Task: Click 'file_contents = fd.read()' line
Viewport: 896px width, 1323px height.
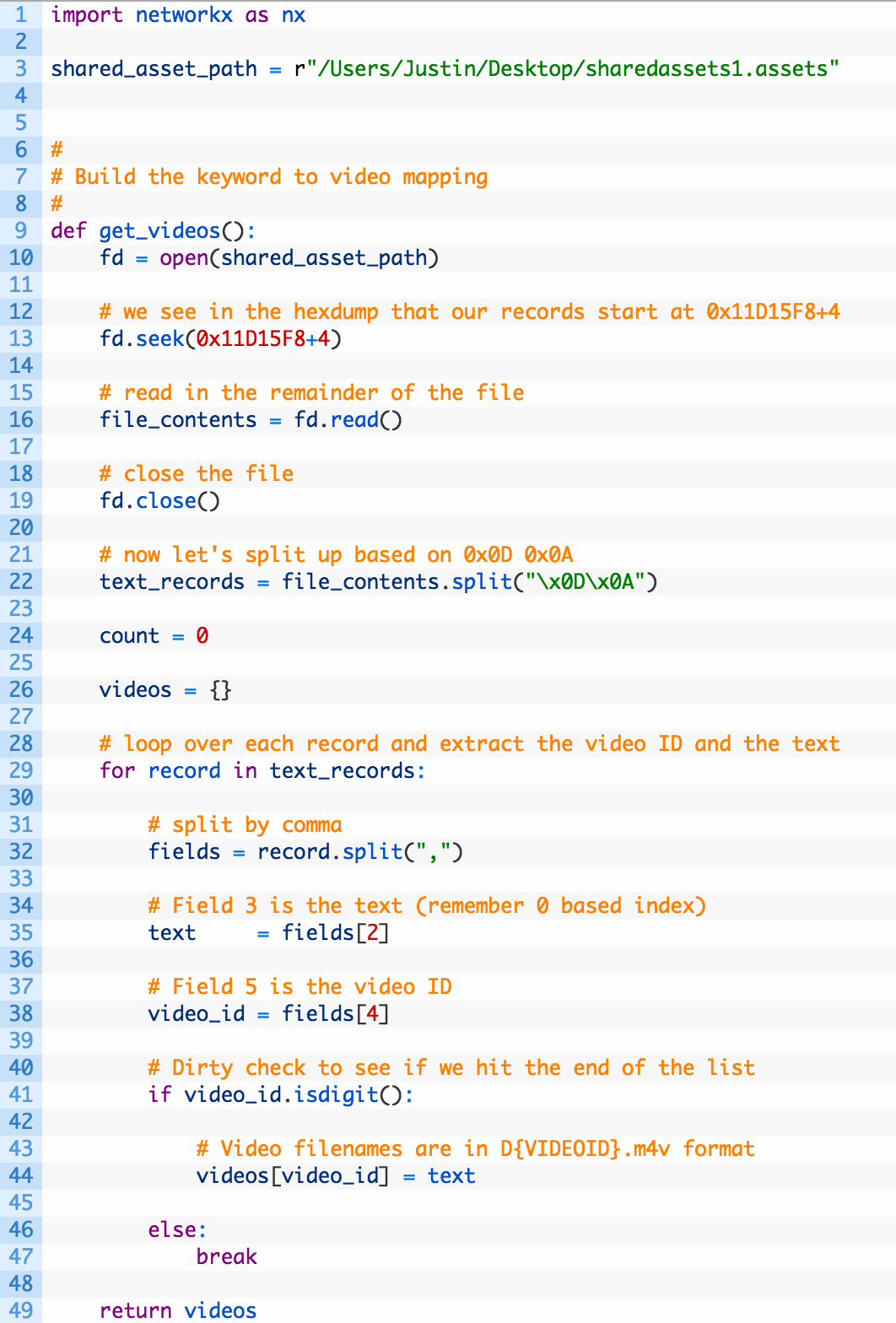Action: pos(251,420)
